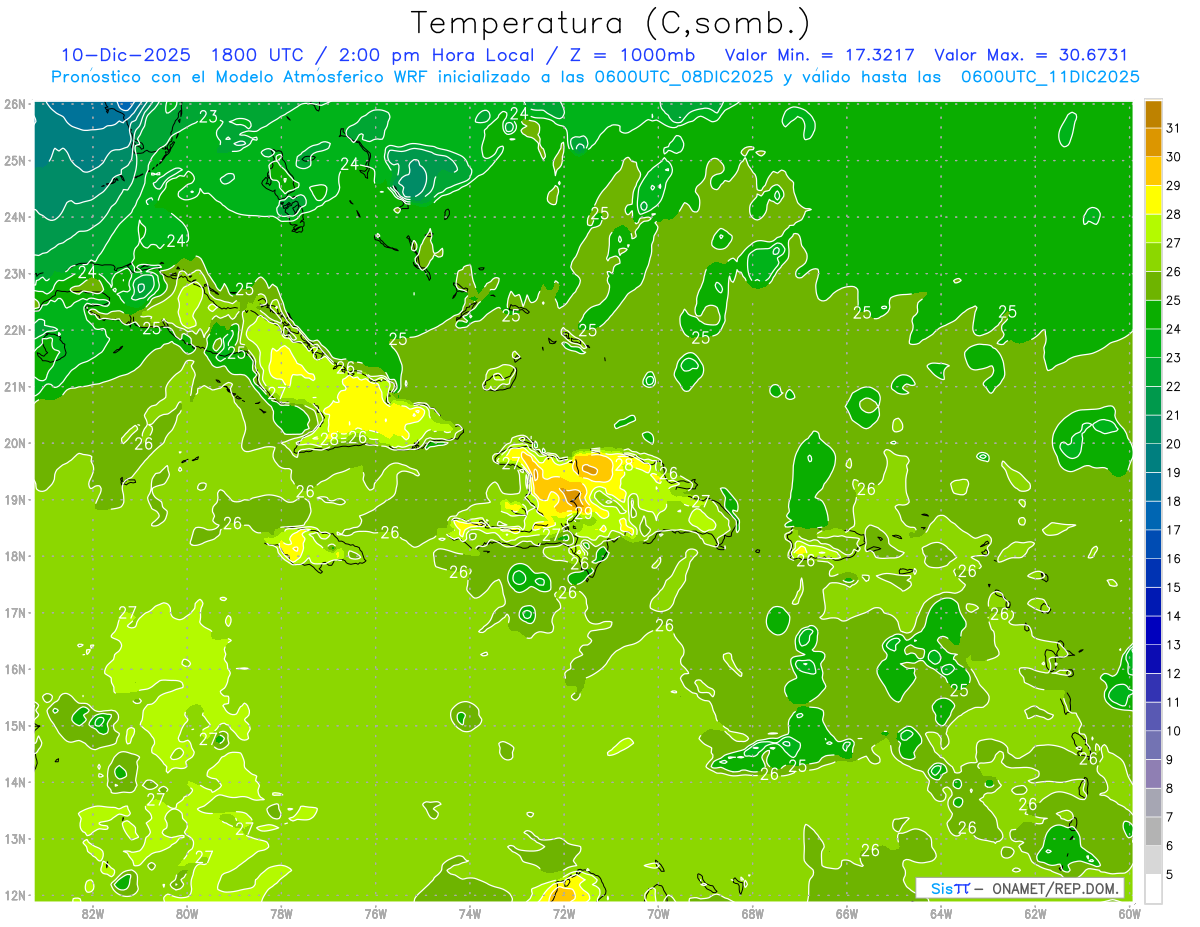Click the gray legend swatch between 6 and 7
1200x927 pixels.
(1153, 831)
